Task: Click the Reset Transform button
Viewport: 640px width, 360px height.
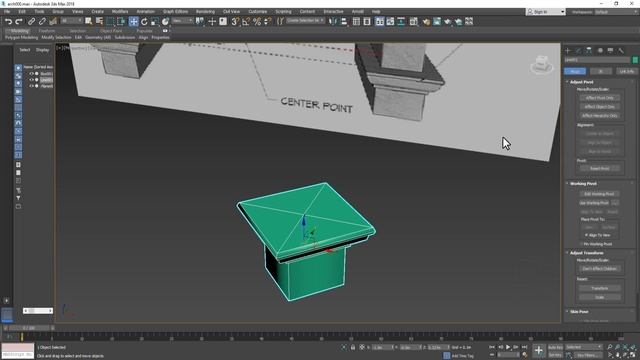Action: point(600,289)
